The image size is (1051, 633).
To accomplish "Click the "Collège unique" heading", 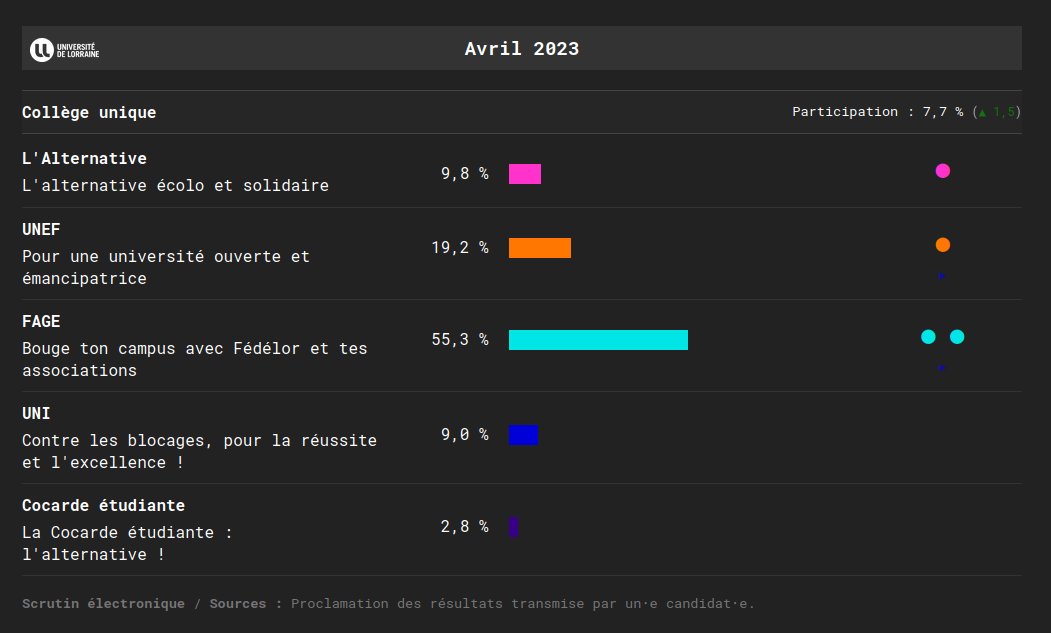I will [x=89, y=113].
